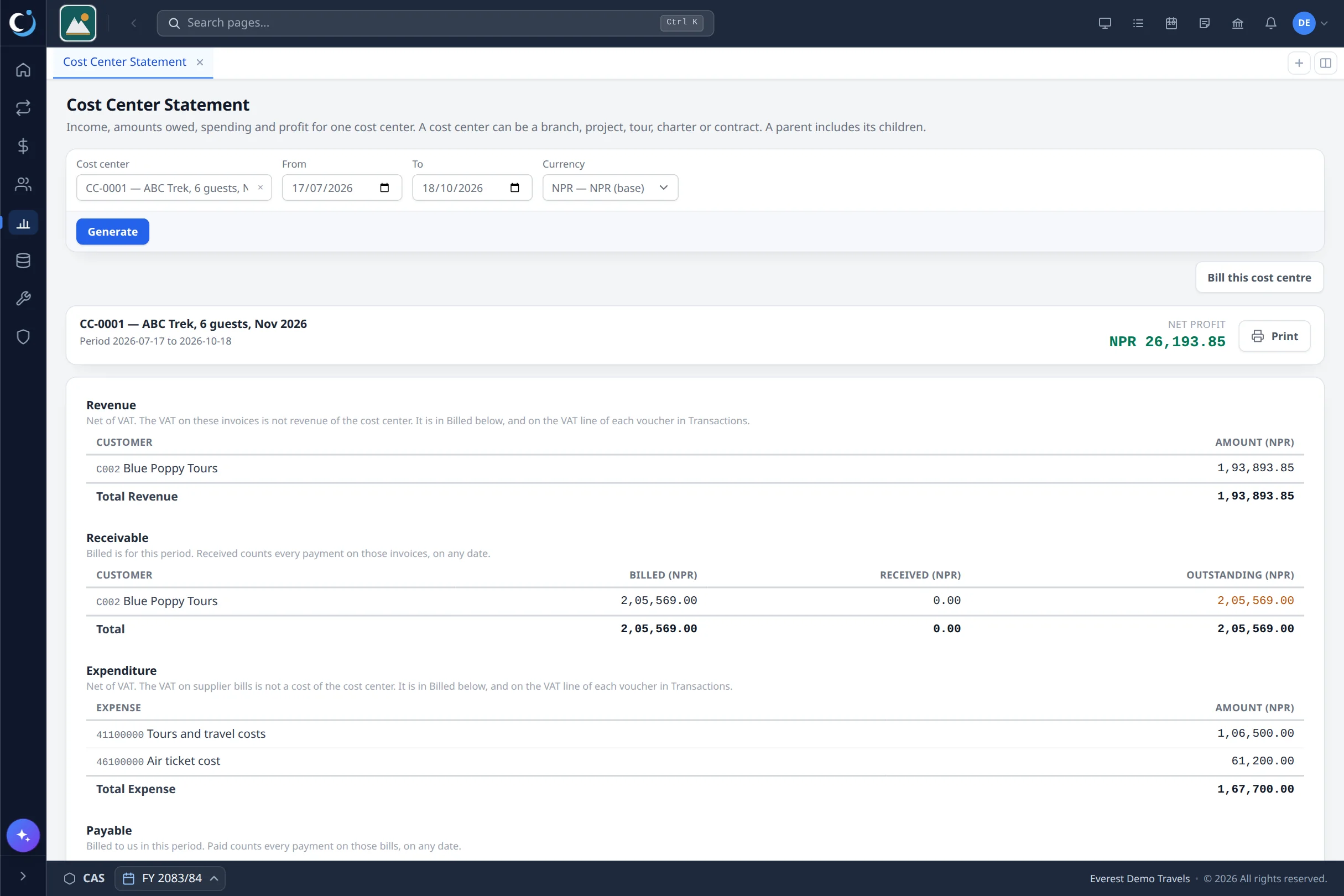Close the Cost Center Statement tab
Screen dimensions: 1344x896
(x=200, y=62)
